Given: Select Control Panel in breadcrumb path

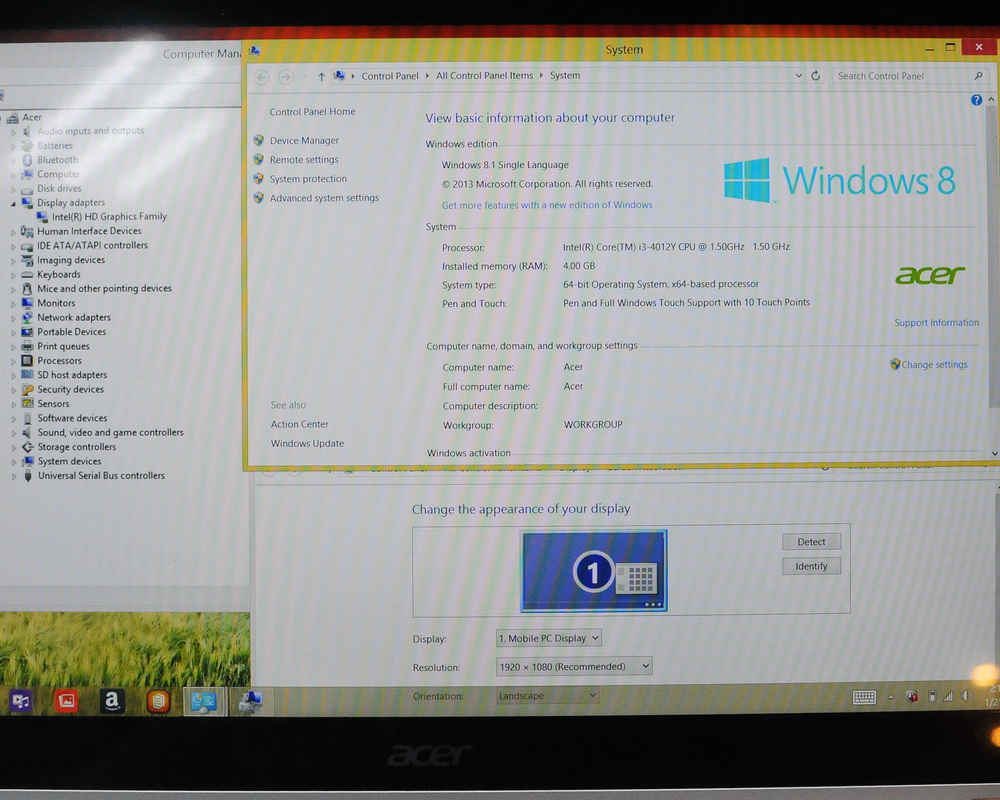Looking at the screenshot, I should 390,76.
